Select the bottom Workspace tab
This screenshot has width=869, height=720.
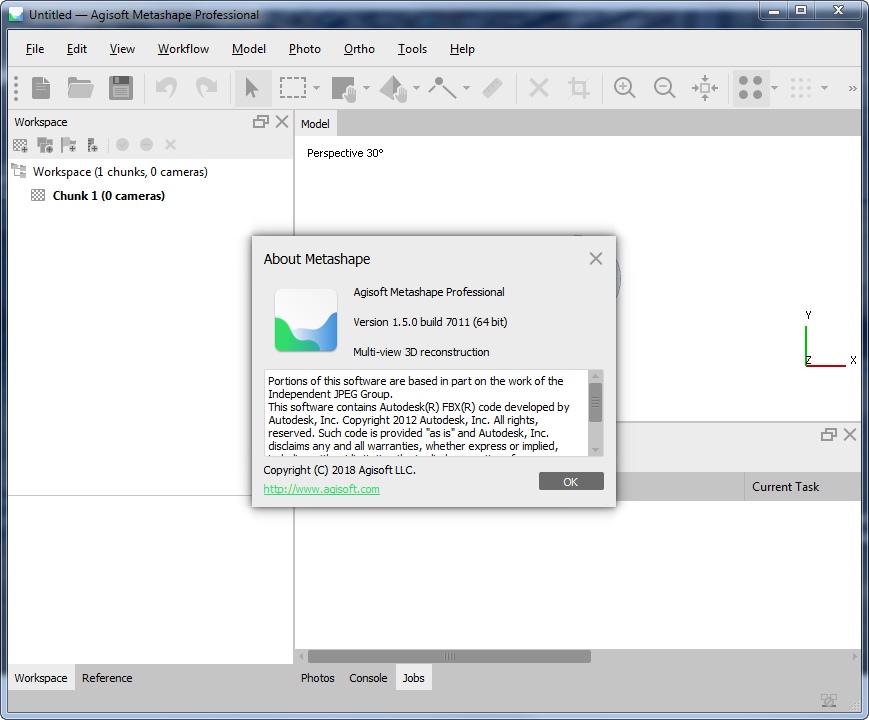click(x=41, y=678)
